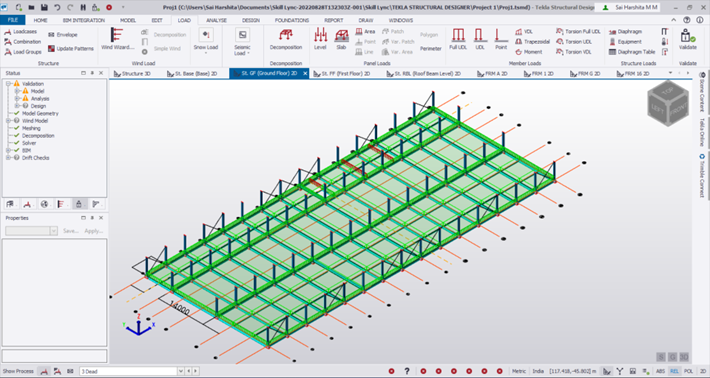Click the Update Patterns button

[71, 48]
